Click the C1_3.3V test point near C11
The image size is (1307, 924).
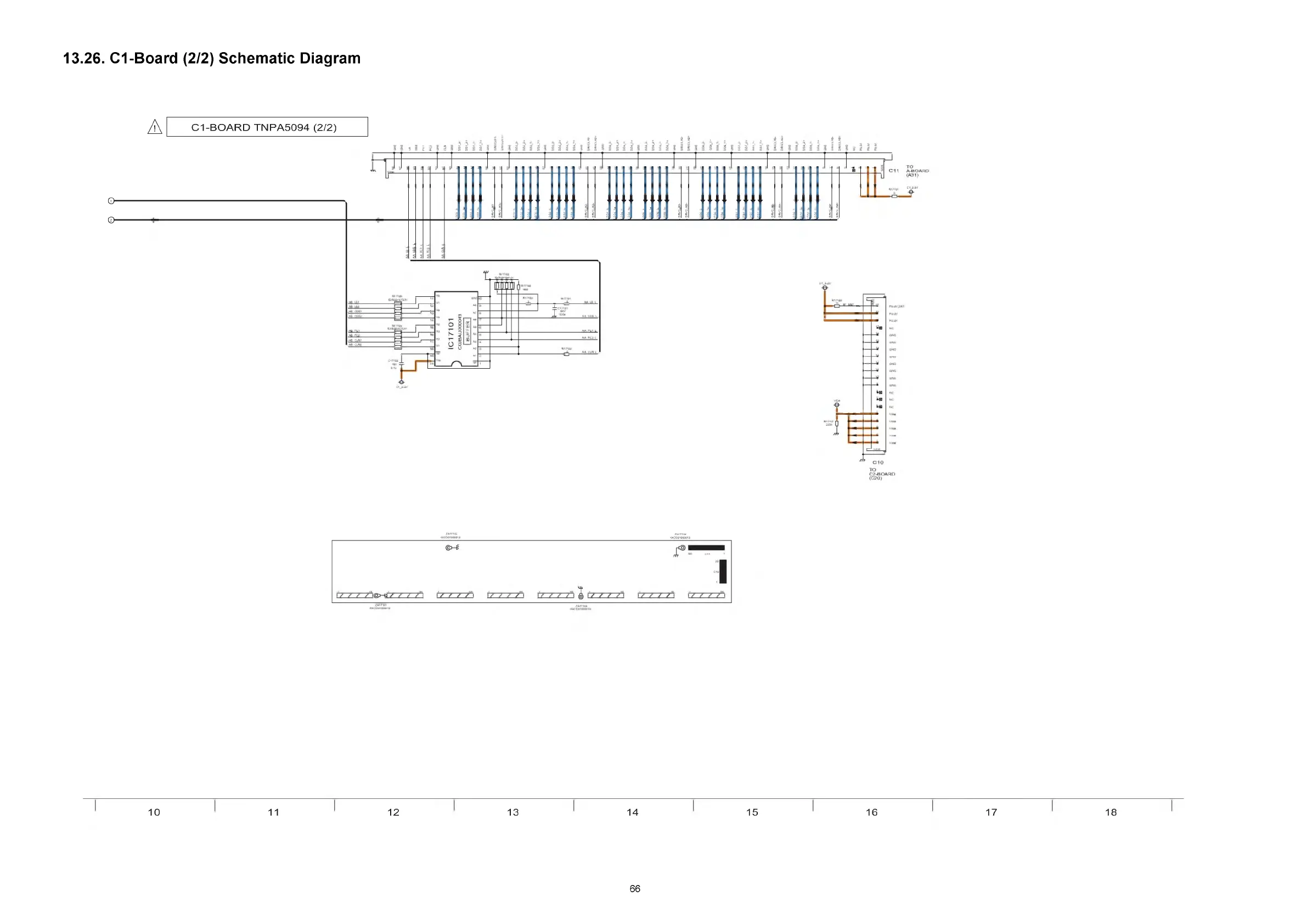coord(911,192)
